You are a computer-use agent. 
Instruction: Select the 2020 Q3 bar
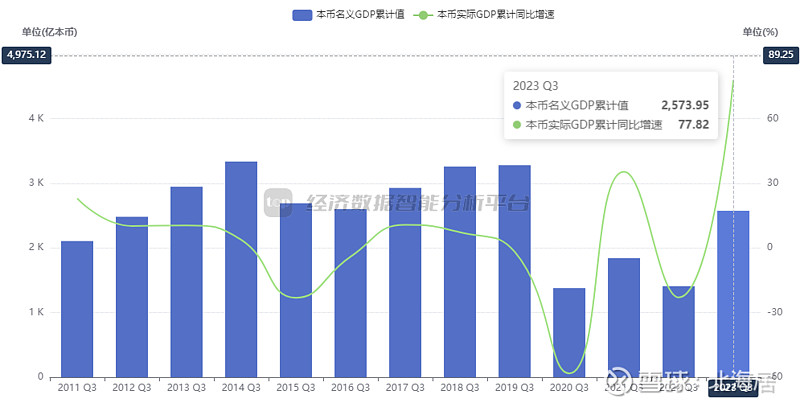[569, 333]
